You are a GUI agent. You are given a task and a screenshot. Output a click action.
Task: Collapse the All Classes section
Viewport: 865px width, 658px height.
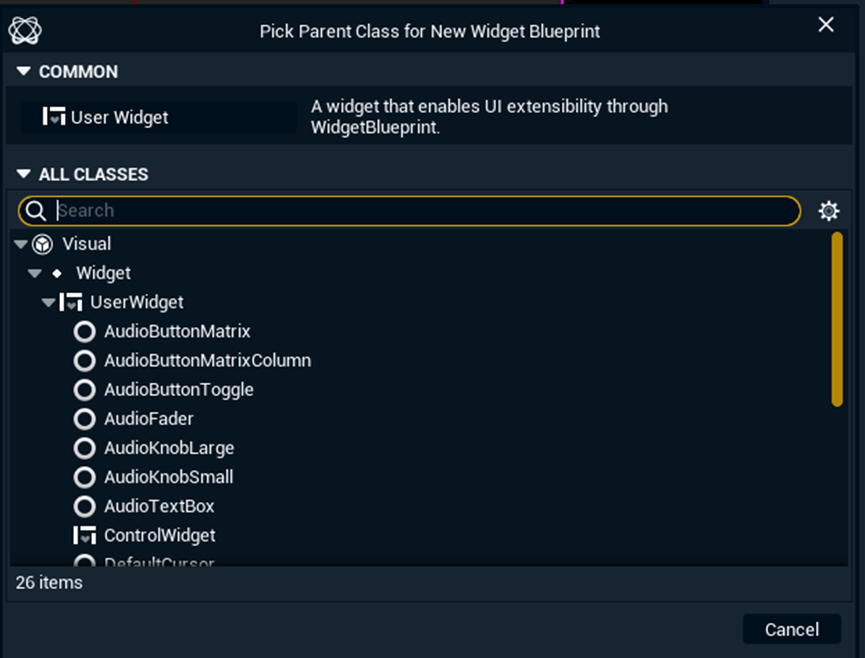pos(24,174)
